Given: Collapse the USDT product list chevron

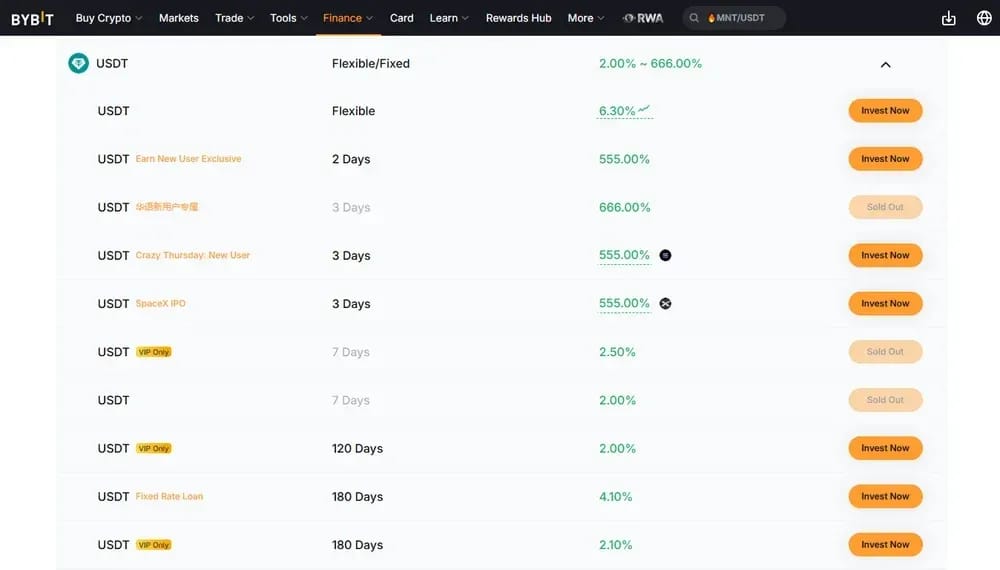Looking at the screenshot, I should (x=885, y=64).
